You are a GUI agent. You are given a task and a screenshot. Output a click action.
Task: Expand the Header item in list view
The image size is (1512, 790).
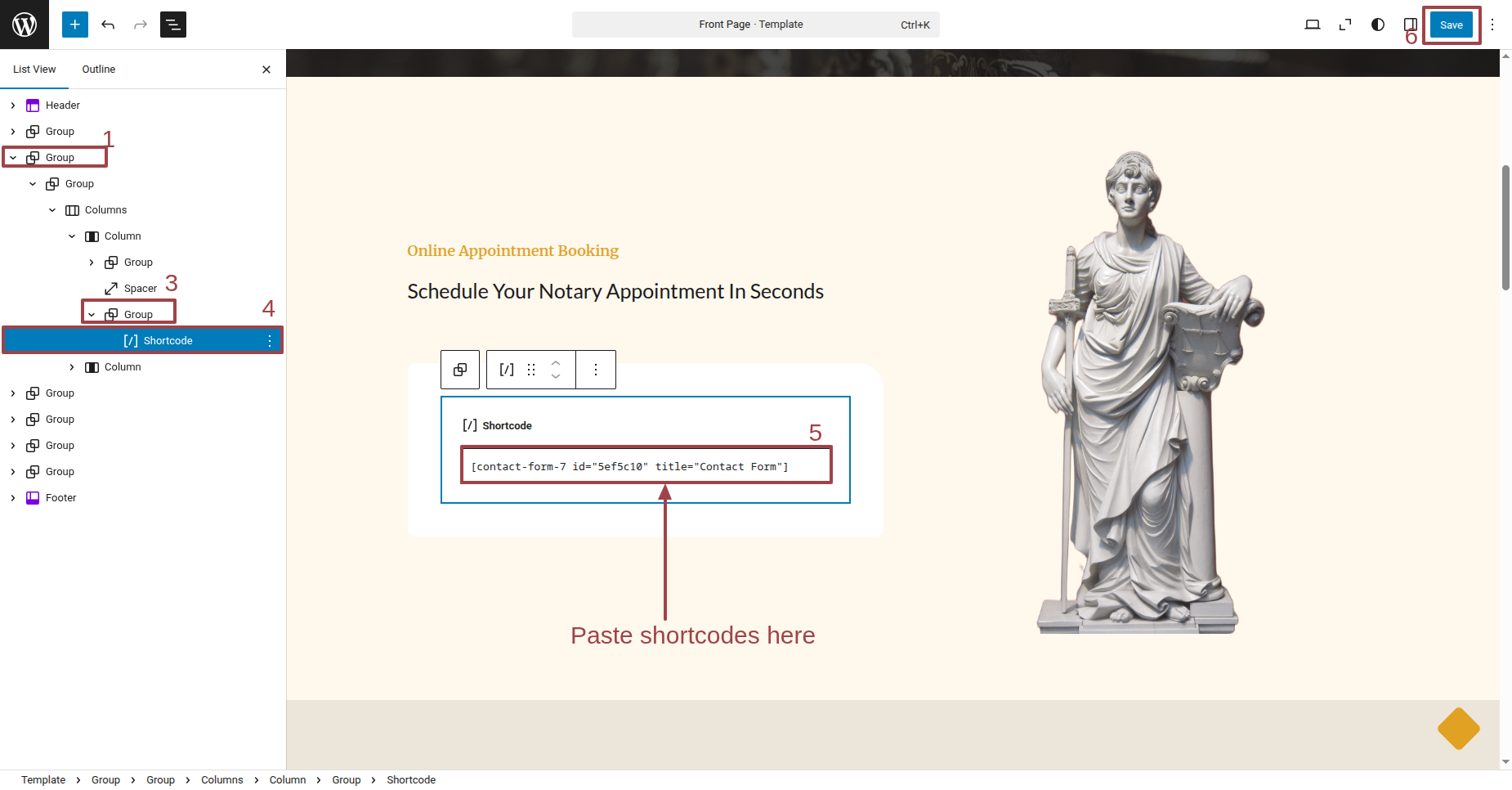point(13,105)
